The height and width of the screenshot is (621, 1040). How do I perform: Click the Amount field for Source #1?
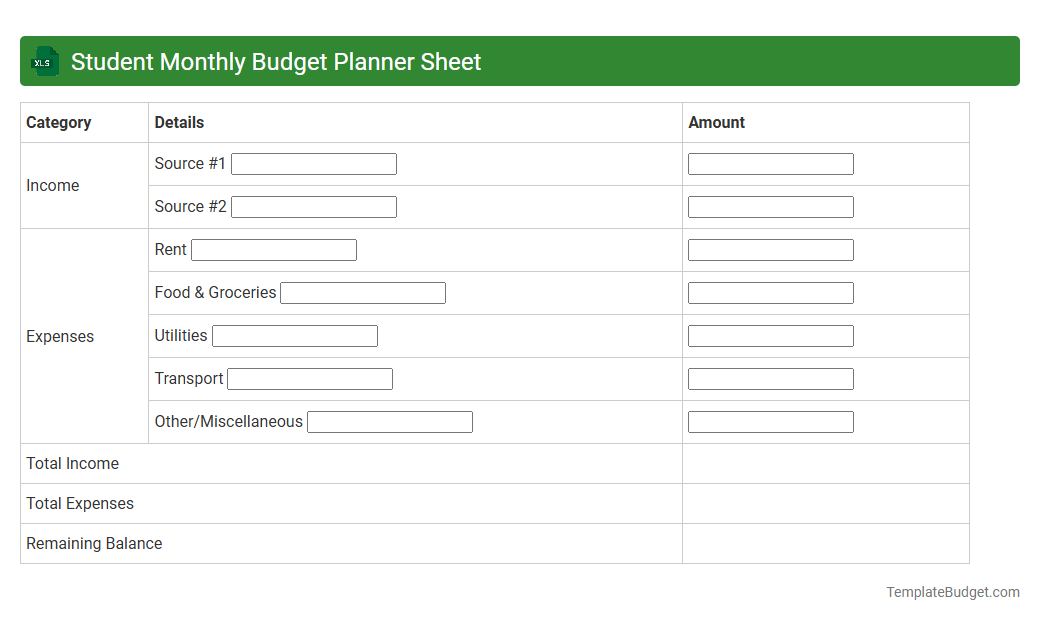(x=770, y=163)
